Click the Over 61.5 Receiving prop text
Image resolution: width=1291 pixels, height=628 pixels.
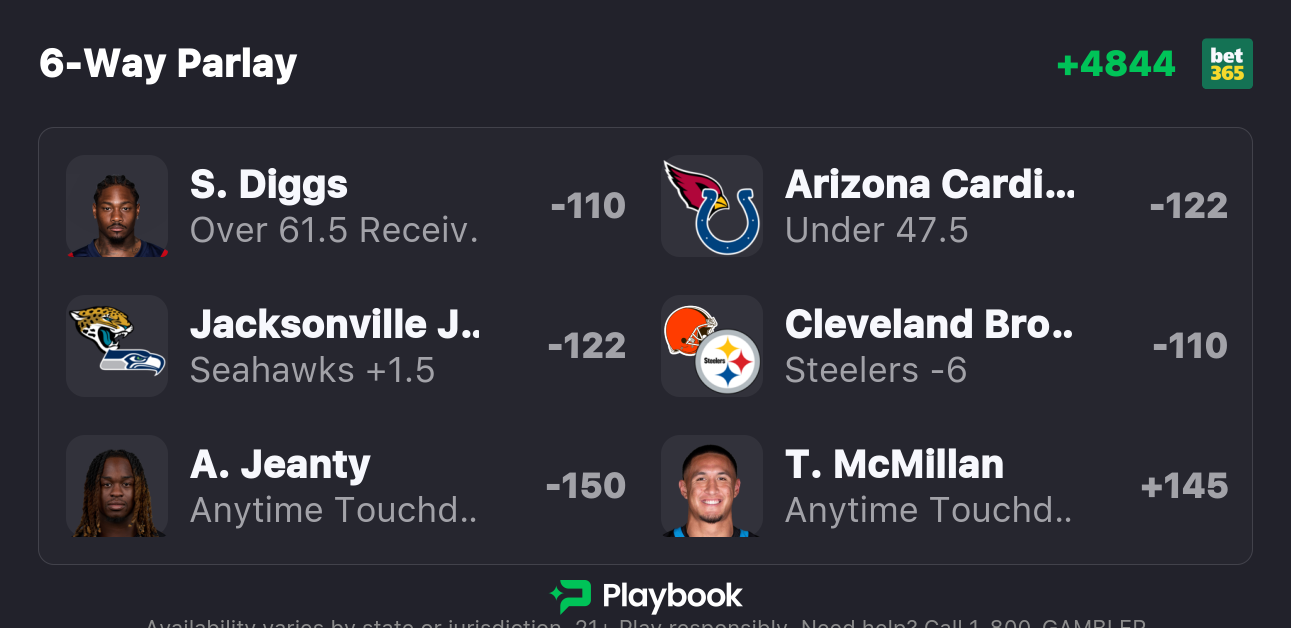coord(334,231)
